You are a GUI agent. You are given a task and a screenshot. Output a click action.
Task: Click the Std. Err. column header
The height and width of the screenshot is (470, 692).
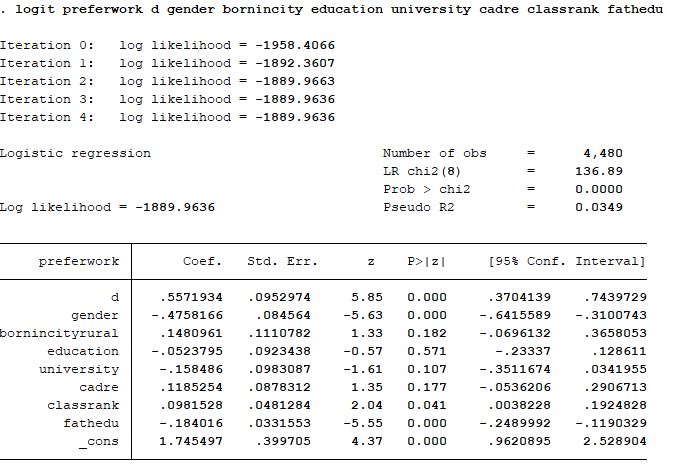pos(282,262)
